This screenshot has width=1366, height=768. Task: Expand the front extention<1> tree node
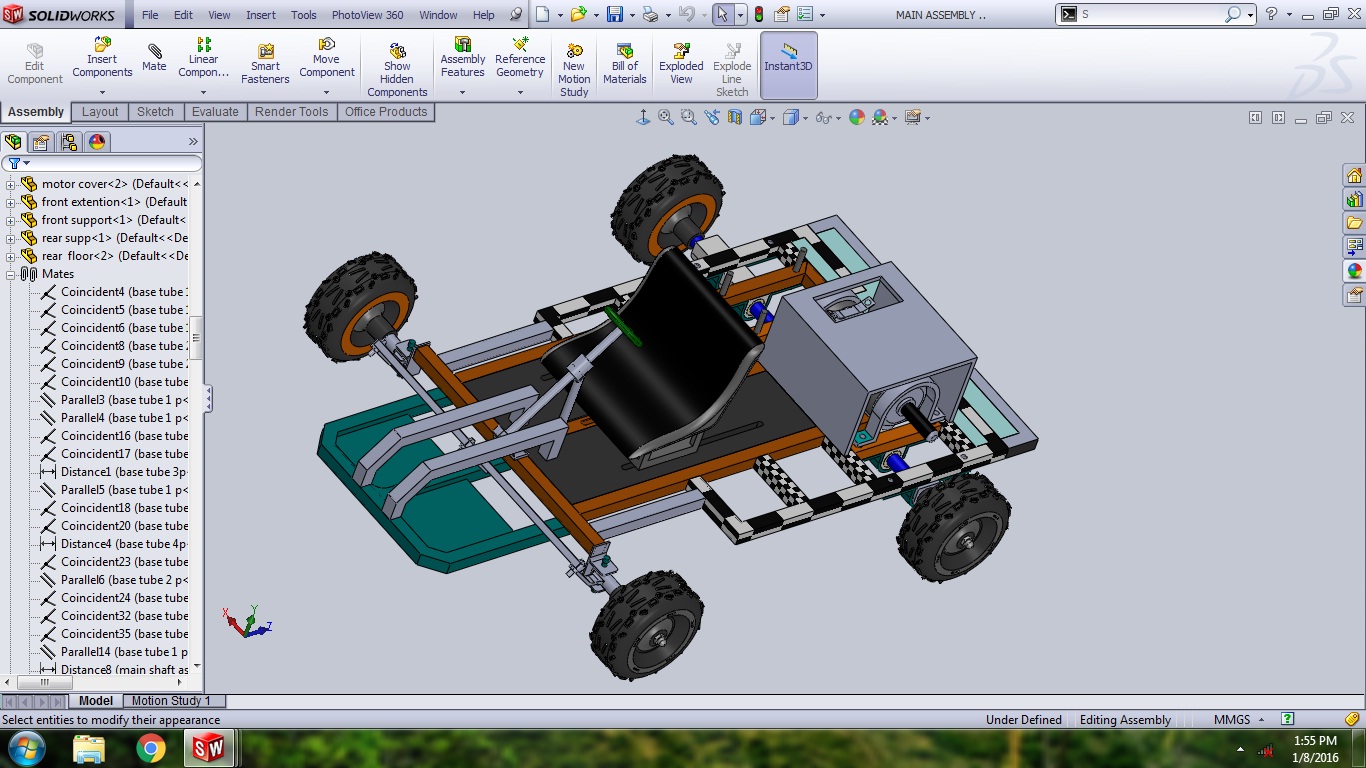(11, 202)
